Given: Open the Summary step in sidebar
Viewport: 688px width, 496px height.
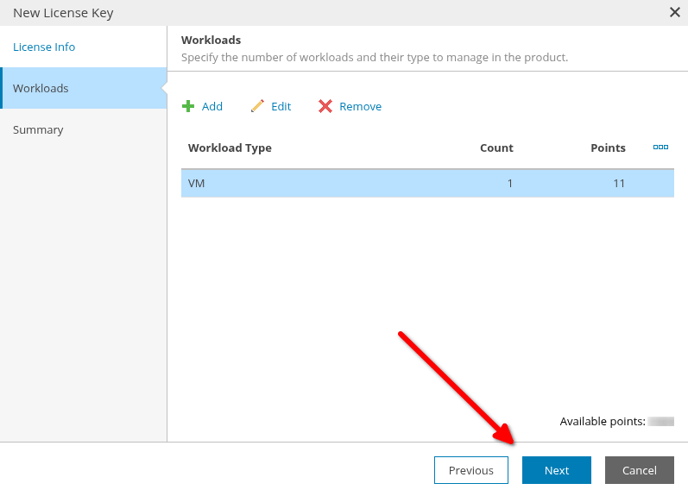Looking at the screenshot, I should click(38, 130).
